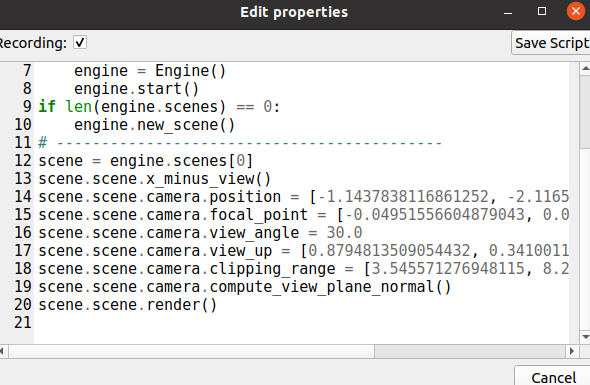This screenshot has height=385, width=590.
Task: Click the horizontal scrollbar thumb
Action: coord(192,351)
